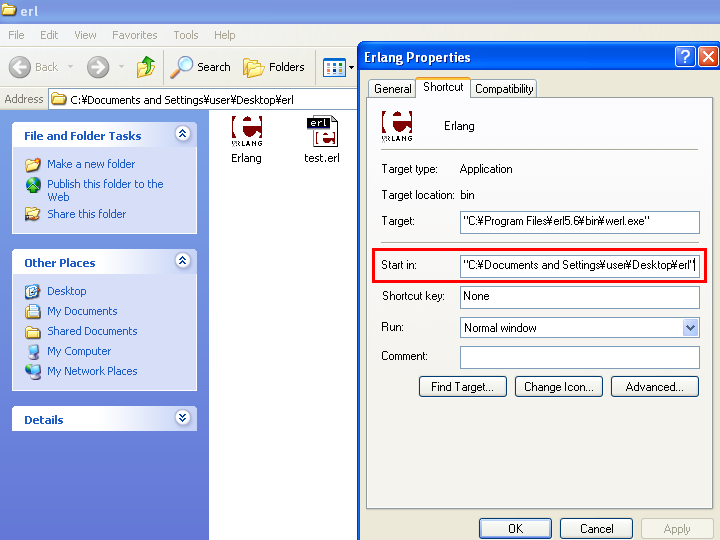Open Search in Explorer toolbar
720x540 pixels.
[x=200, y=67]
